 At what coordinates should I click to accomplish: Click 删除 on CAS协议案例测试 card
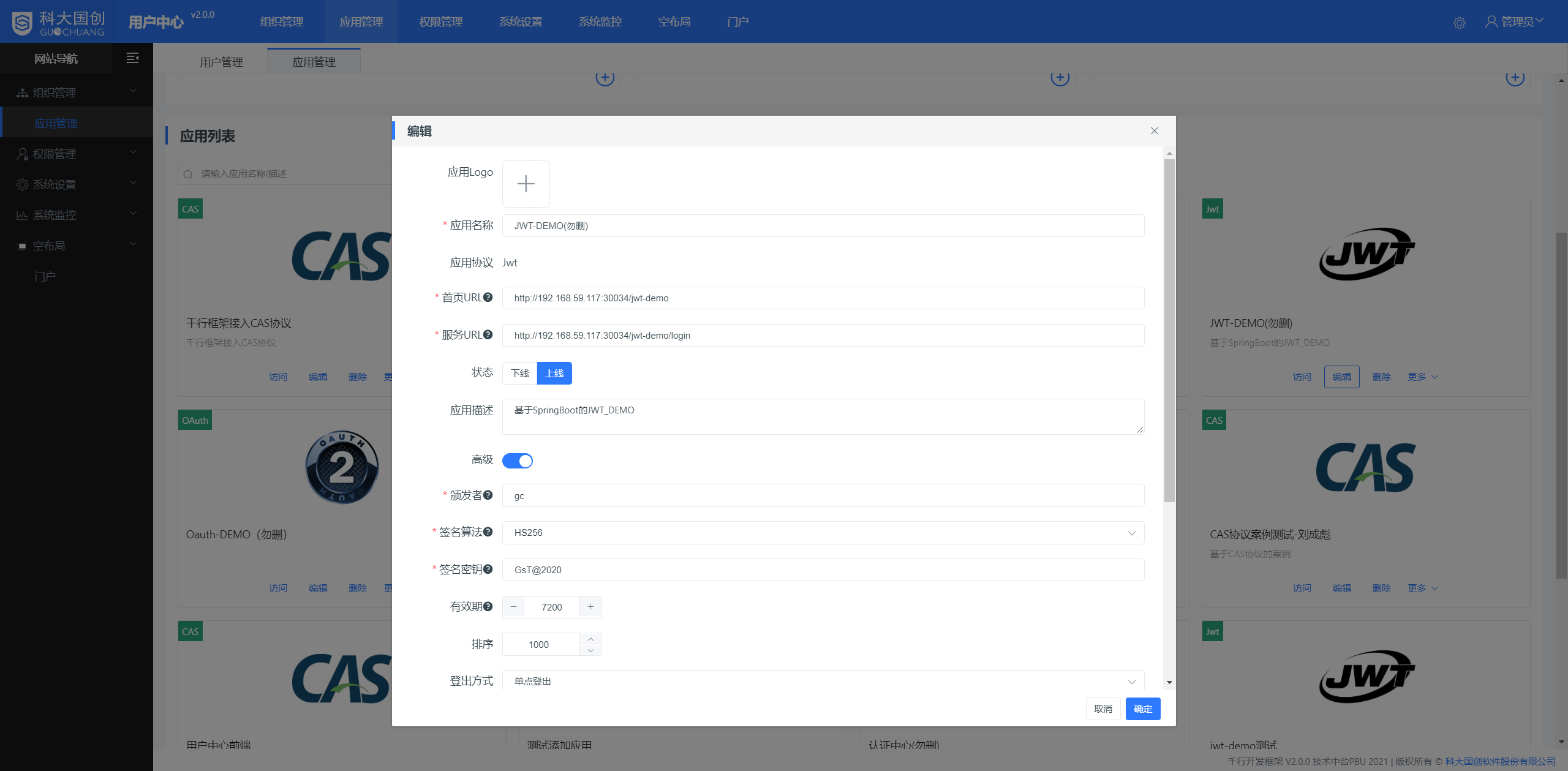tap(1382, 588)
